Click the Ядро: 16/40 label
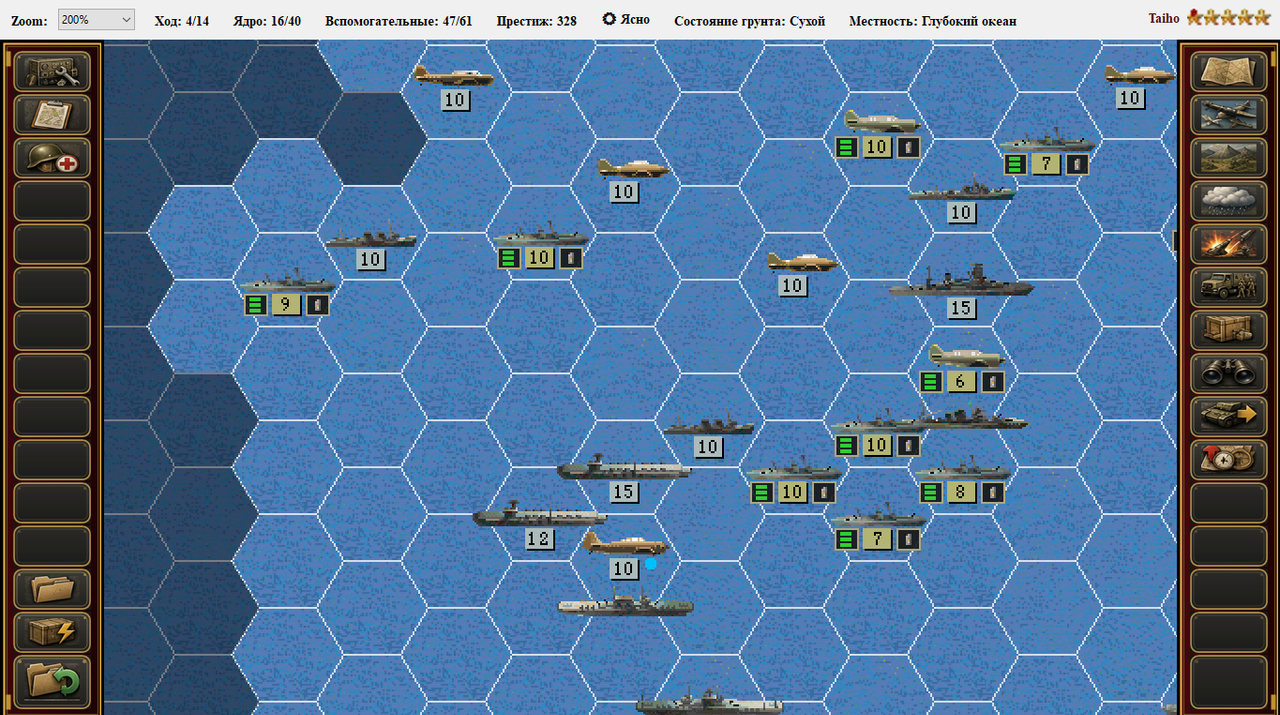This screenshot has width=1280, height=715. 267,20
